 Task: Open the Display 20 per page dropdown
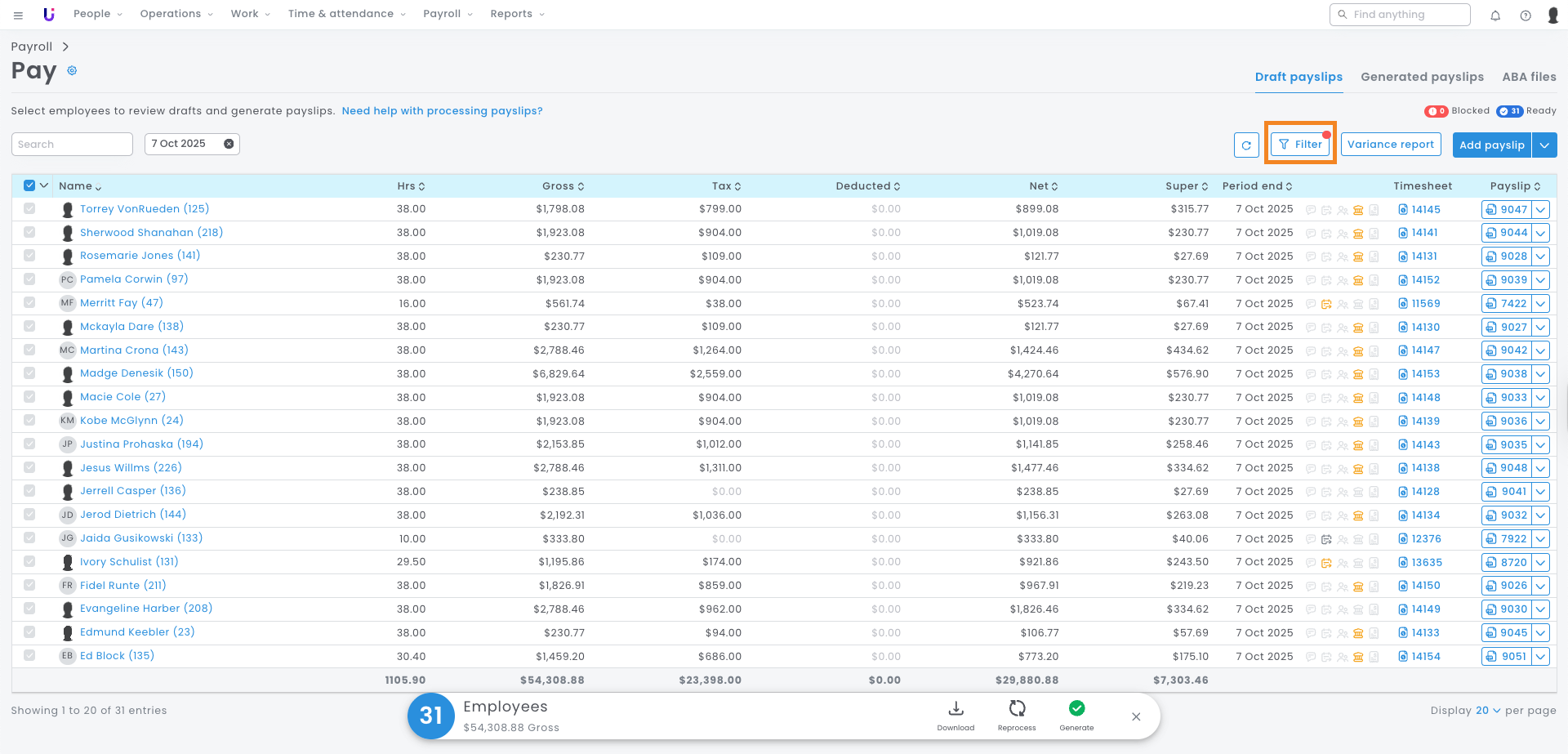[x=1488, y=711]
